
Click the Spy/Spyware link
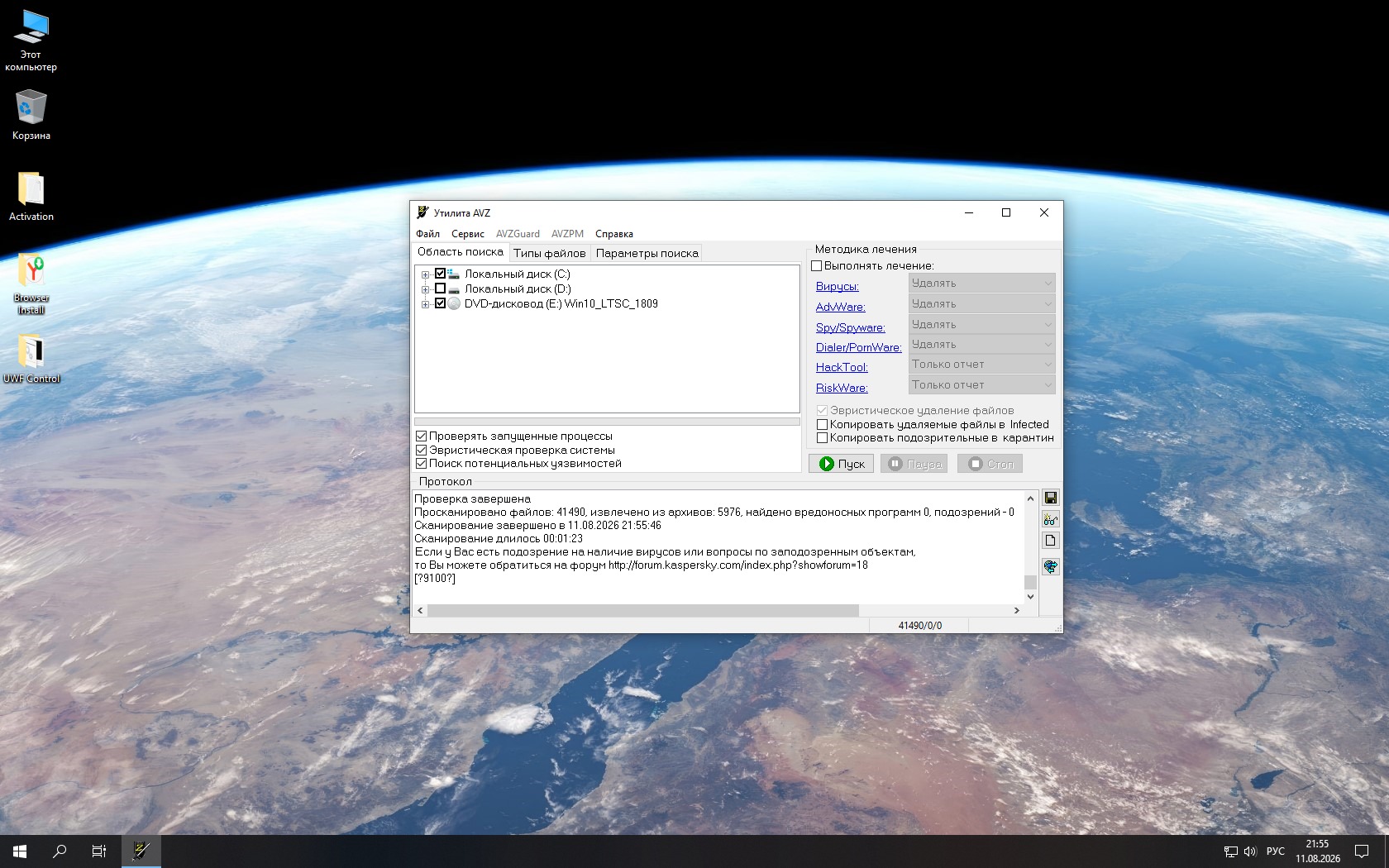[x=850, y=327]
